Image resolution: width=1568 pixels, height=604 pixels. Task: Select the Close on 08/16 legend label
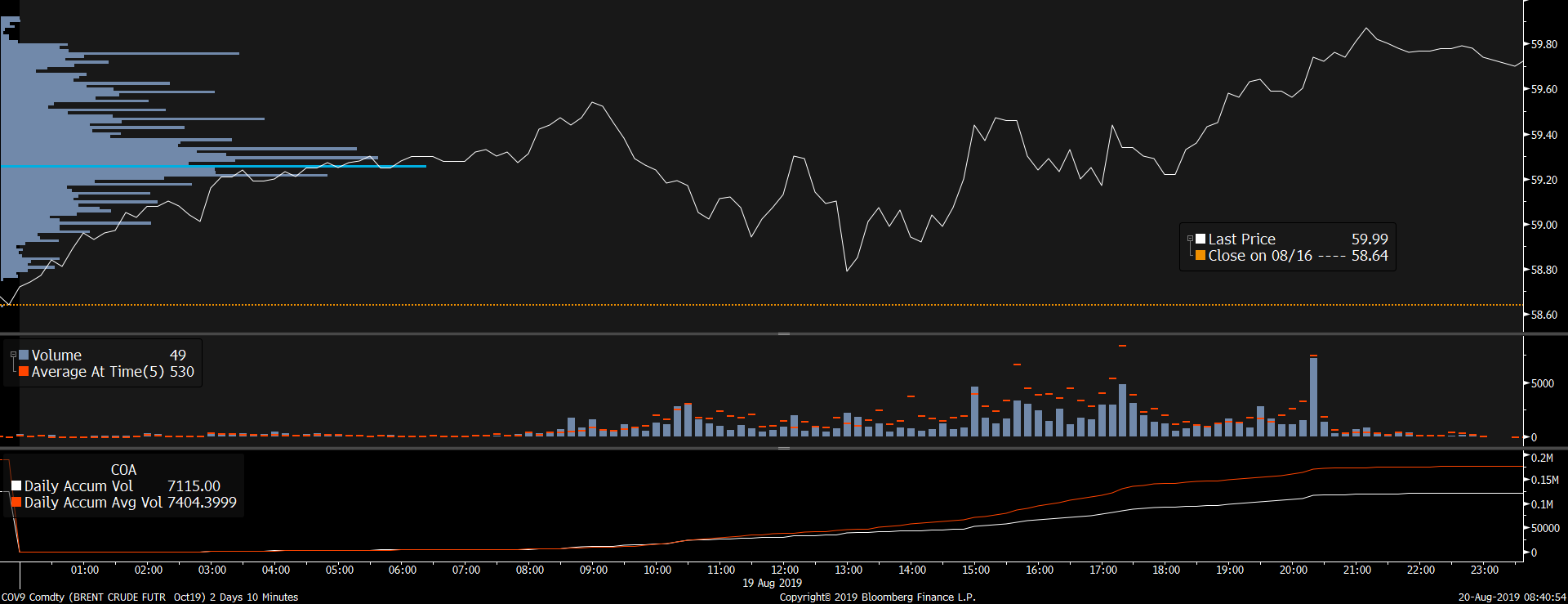(1259, 256)
